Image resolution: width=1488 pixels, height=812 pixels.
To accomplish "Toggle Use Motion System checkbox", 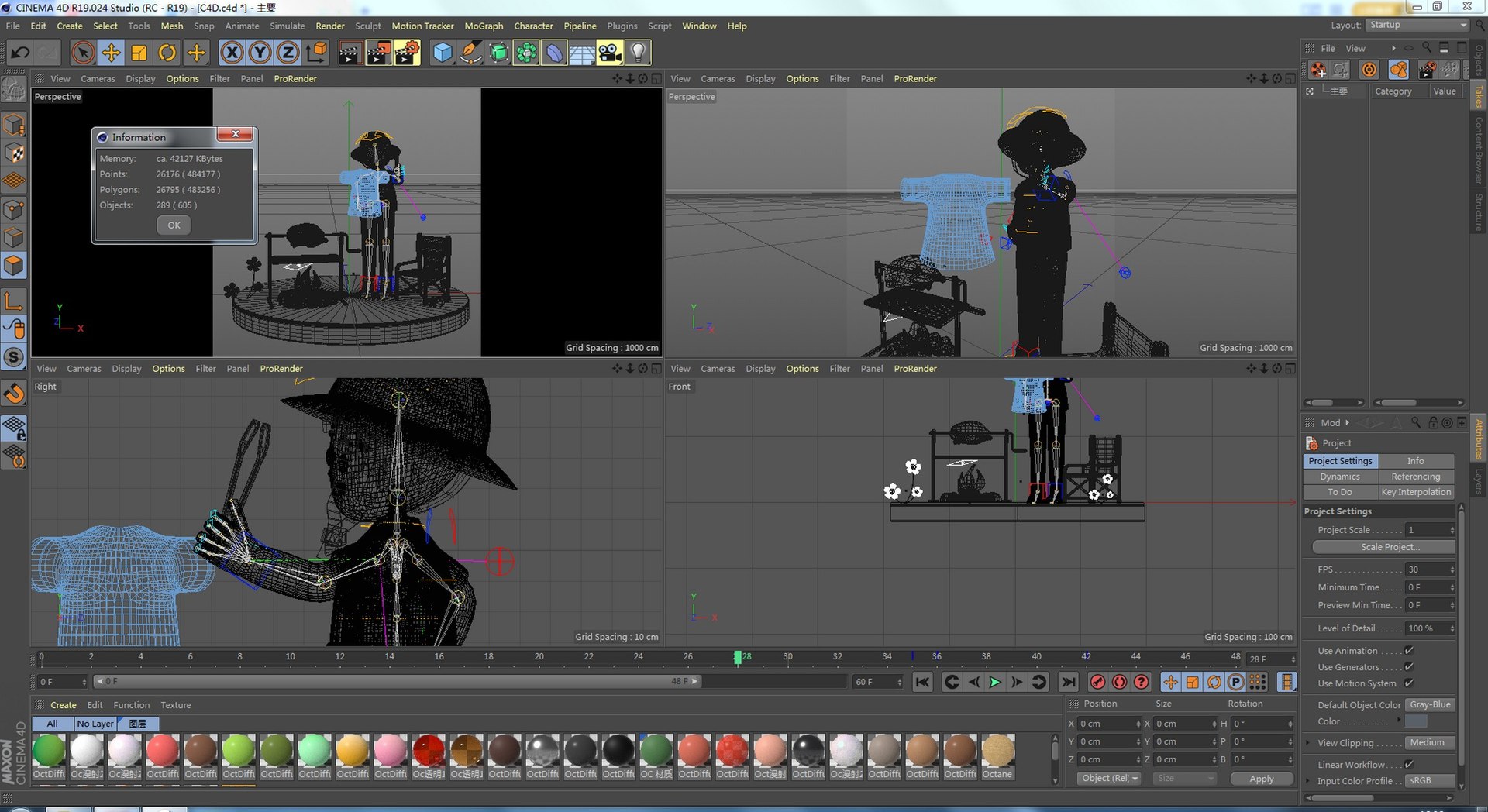I will tap(1409, 683).
